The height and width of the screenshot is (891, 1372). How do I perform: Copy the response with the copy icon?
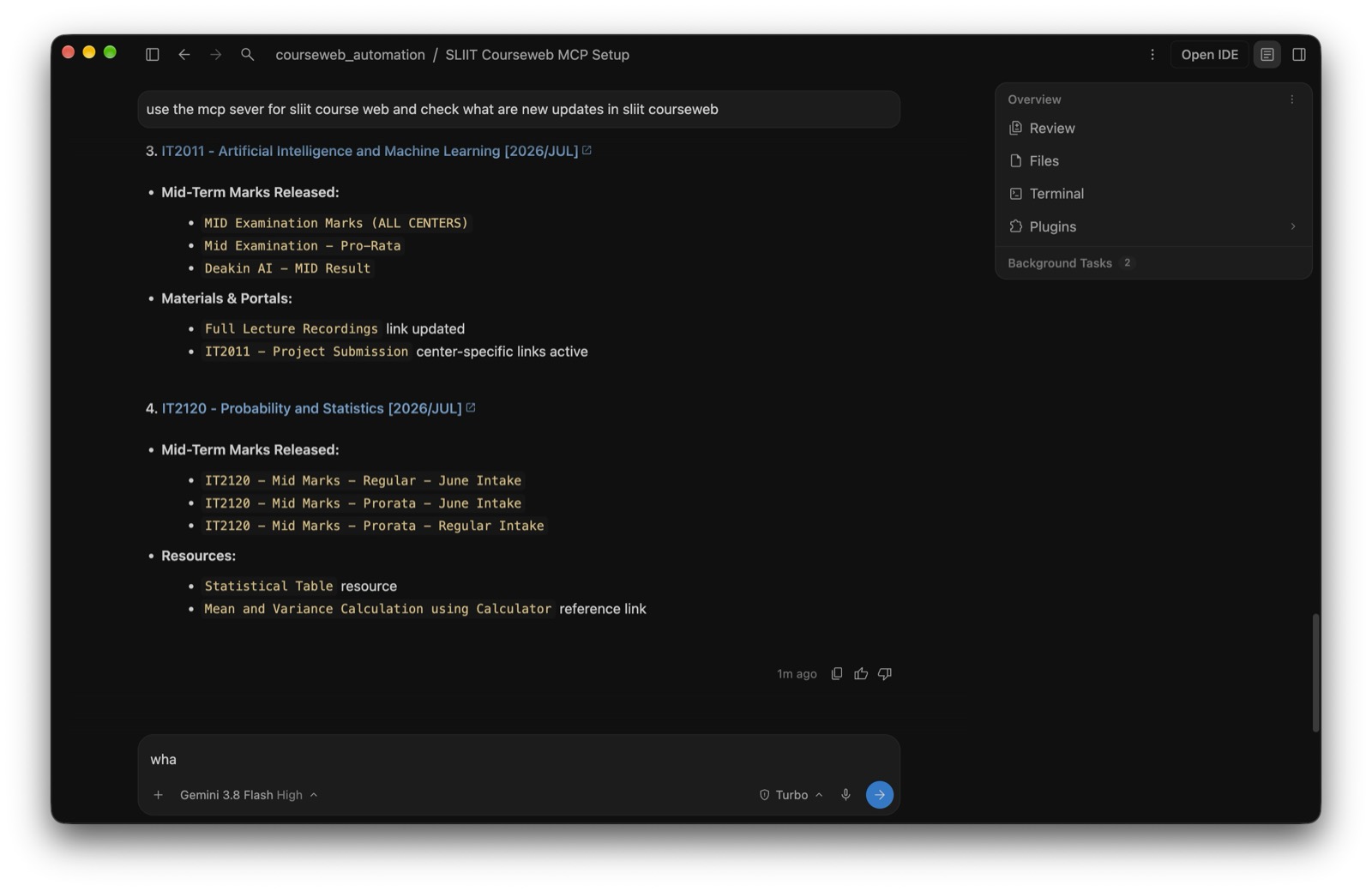[837, 674]
